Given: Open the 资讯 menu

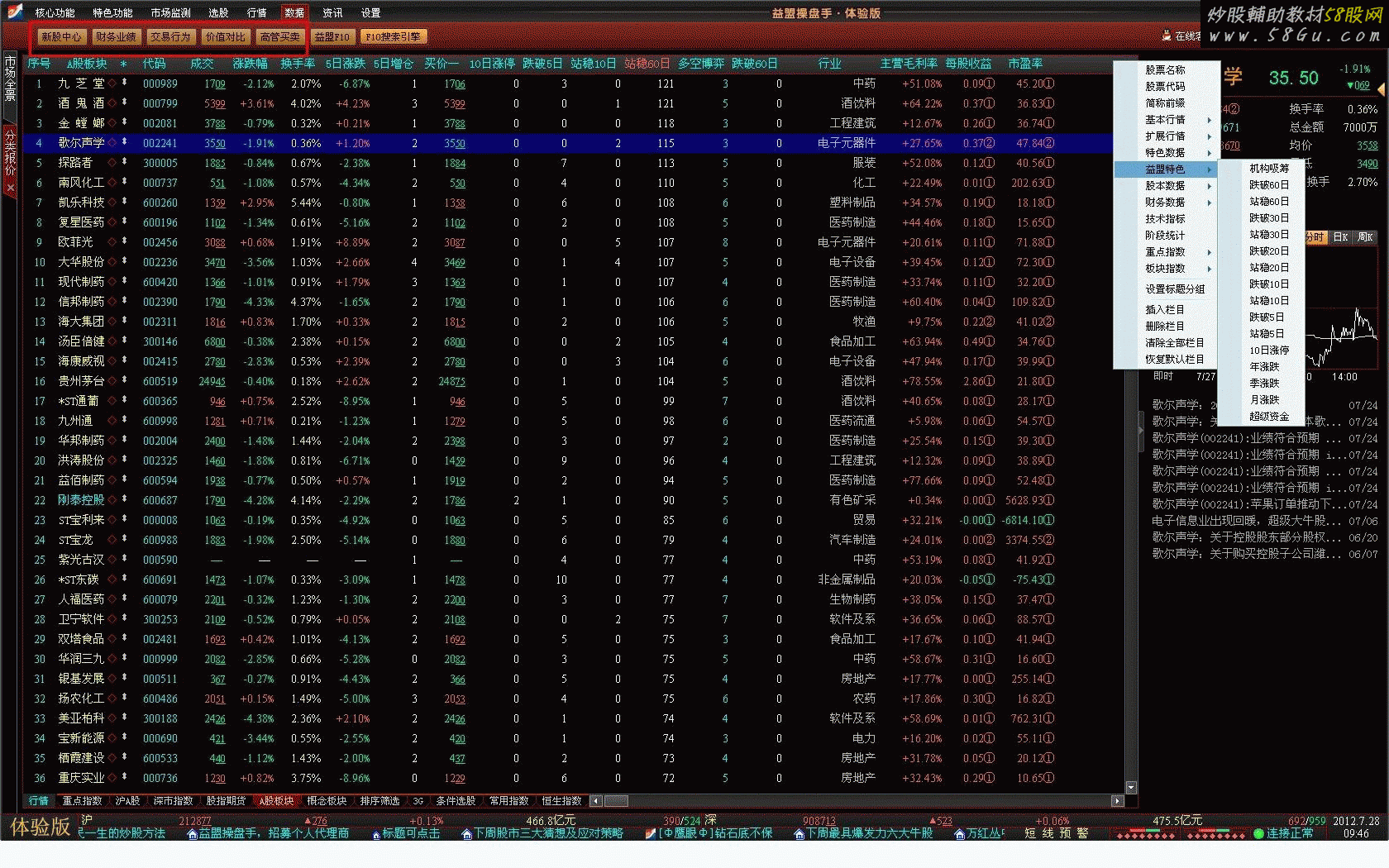Looking at the screenshot, I should pyautogui.click(x=332, y=13).
